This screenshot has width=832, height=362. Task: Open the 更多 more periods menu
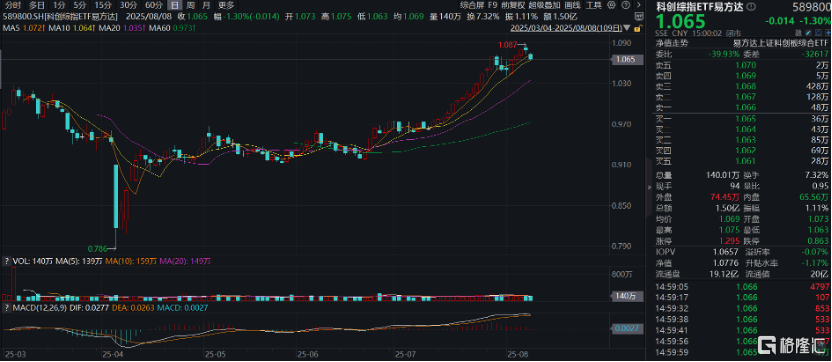[x=226, y=5]
